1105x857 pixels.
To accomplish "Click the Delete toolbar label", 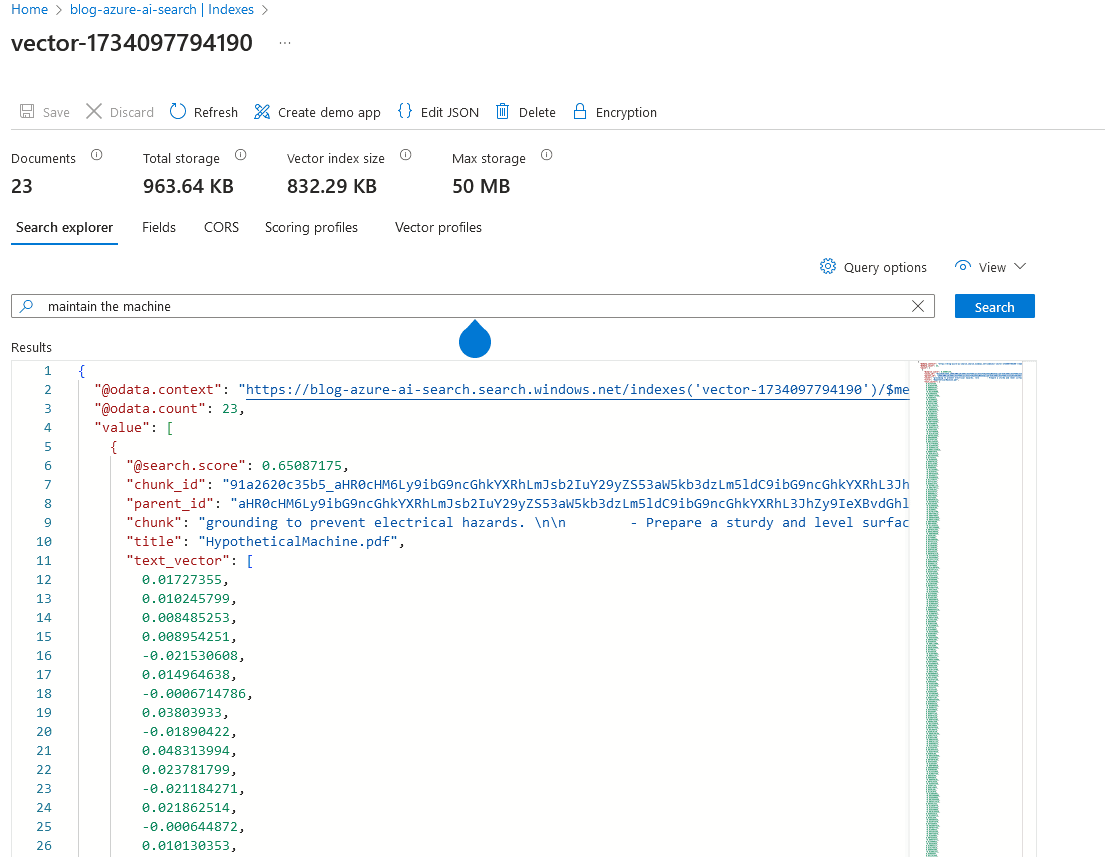I will point(537,113).
